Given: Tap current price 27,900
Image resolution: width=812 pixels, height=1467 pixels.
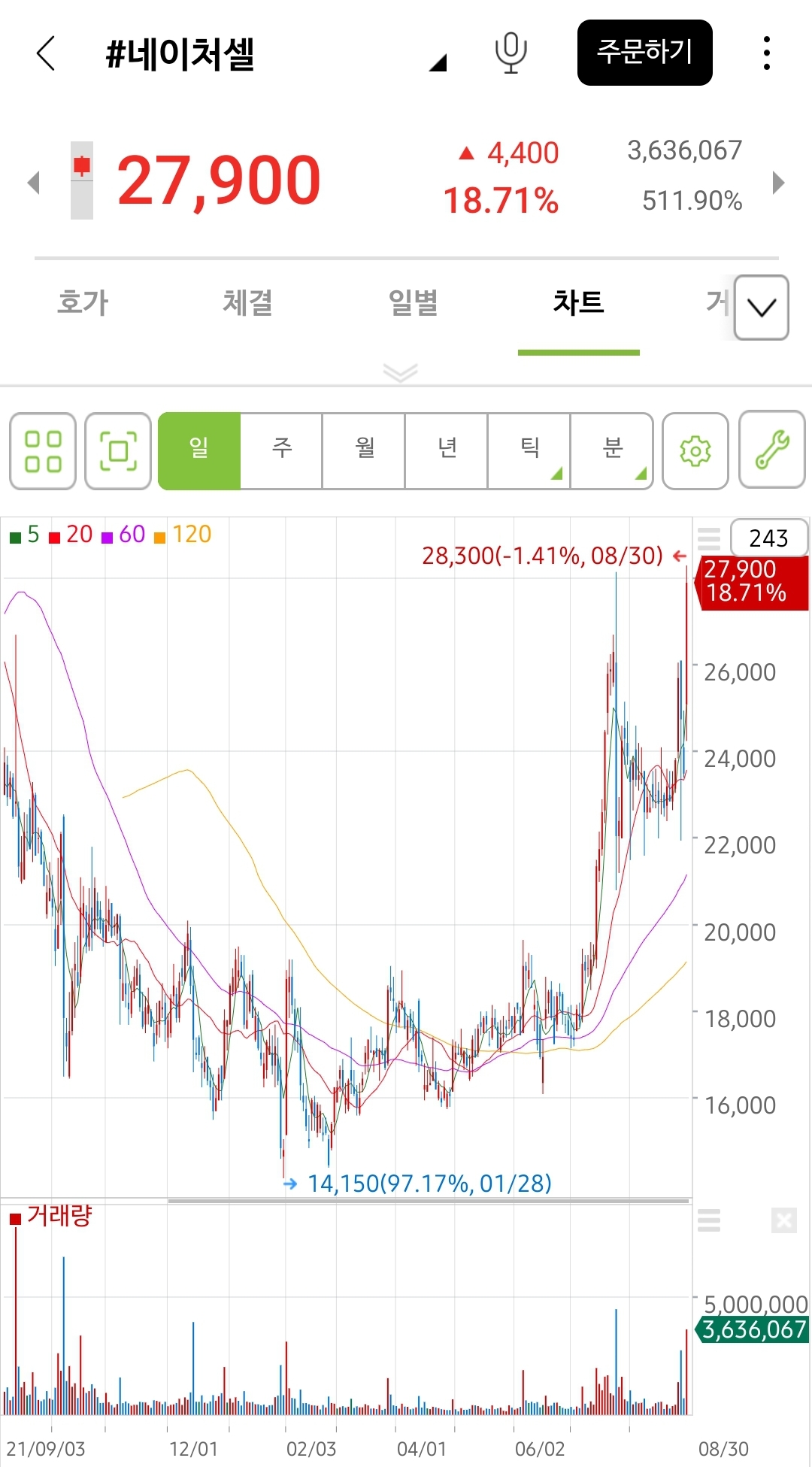Looking at the screenshot, I should click(x=219, y=180).
